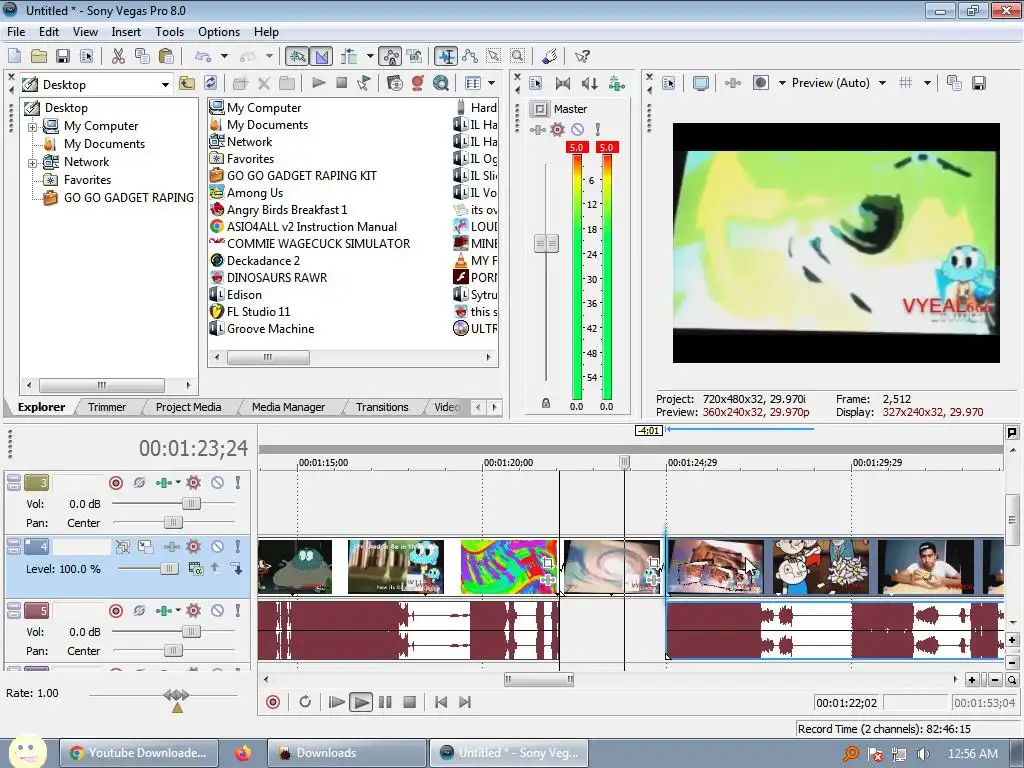1024x768 pixels.
Task: Toggle Enable Snapping toolbar button
Action: (x=297, y=56)
